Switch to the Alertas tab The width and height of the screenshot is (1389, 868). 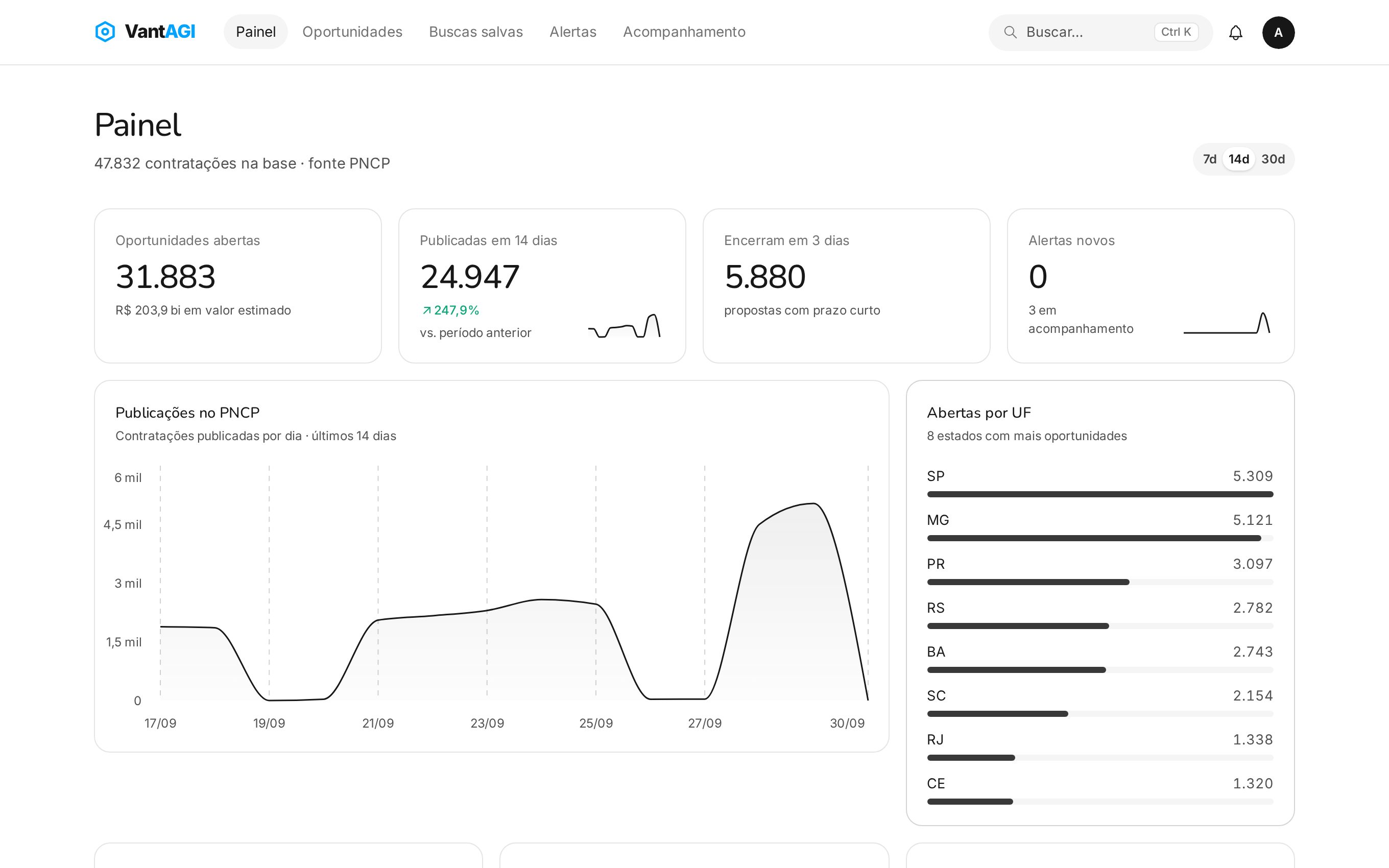coord(573,32)
